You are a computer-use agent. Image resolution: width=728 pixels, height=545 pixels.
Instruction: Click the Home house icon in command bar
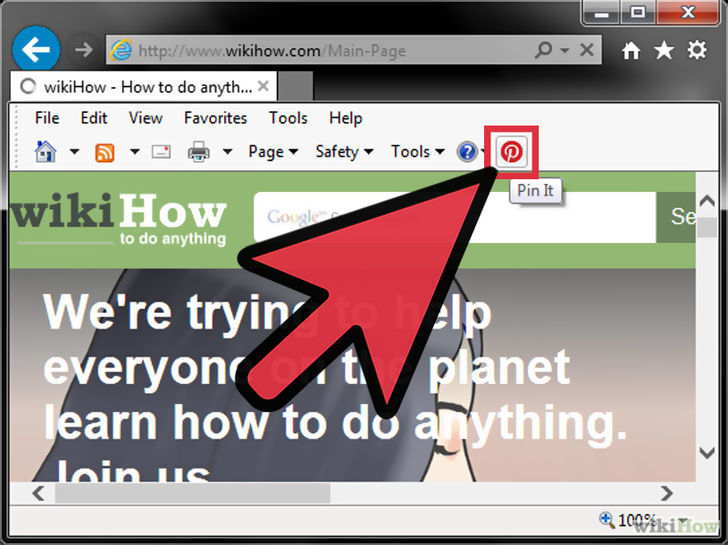[x=46, y=151]
